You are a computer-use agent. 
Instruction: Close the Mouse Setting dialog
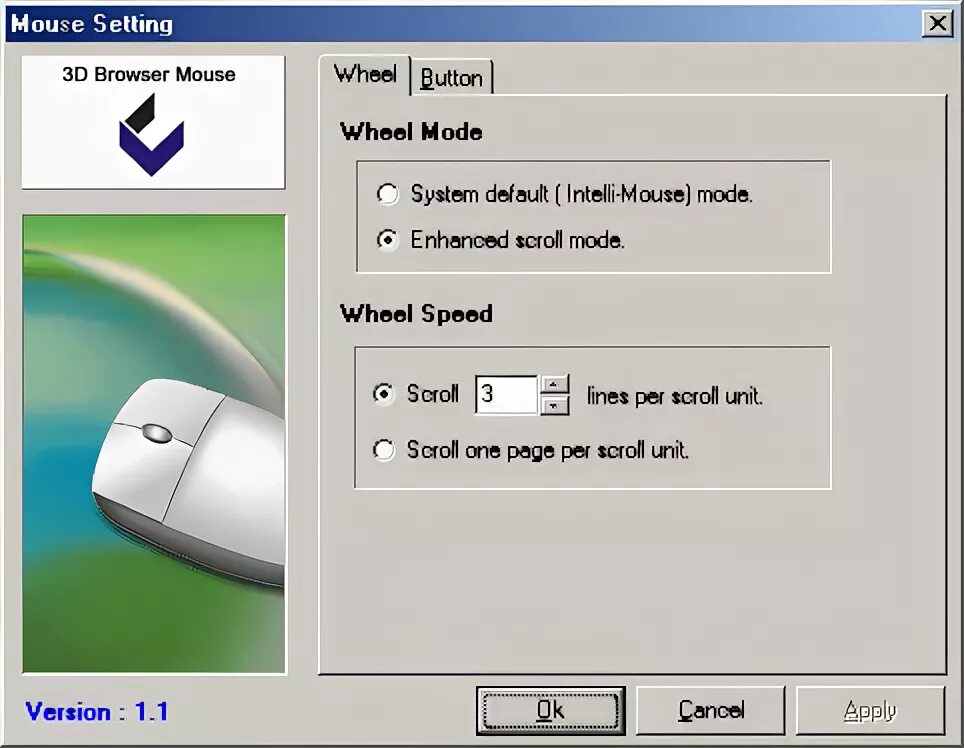click(x=938, y=24)
